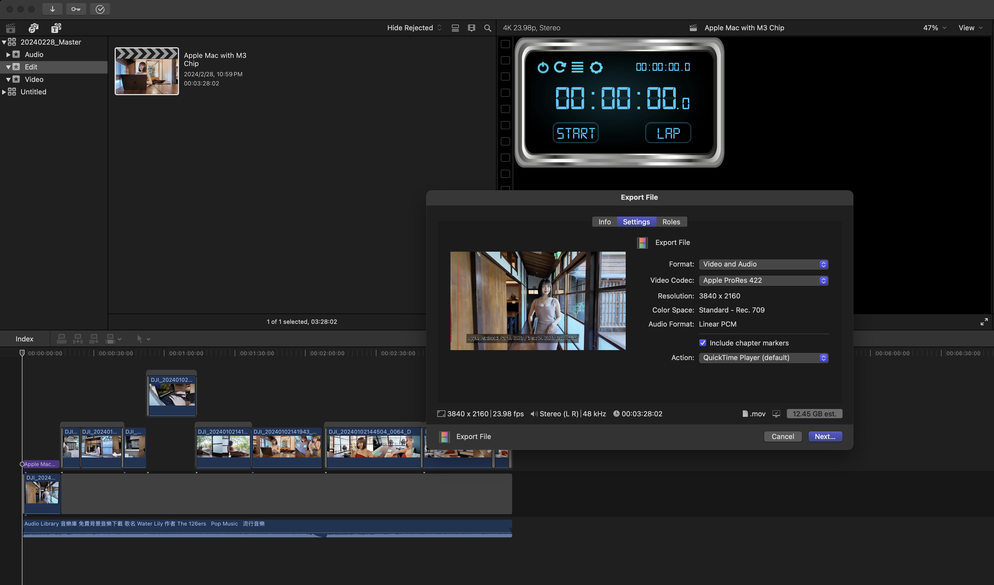Viewport: 994px width, 585px height.
Task: Click the overwrite clip edit button
Action: click(110, 339)
